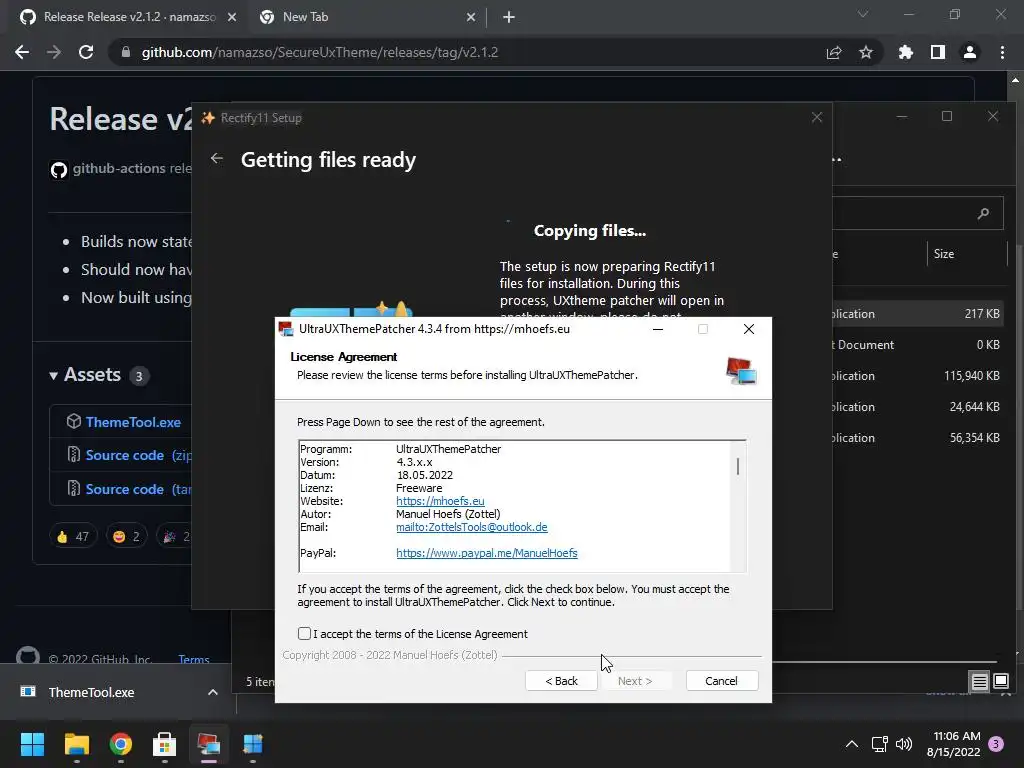The width and height of the screenshot is (1024, 768).
Task: Close the New Tab browser tab
Action: pyautogui.click(x=471, y=18)
